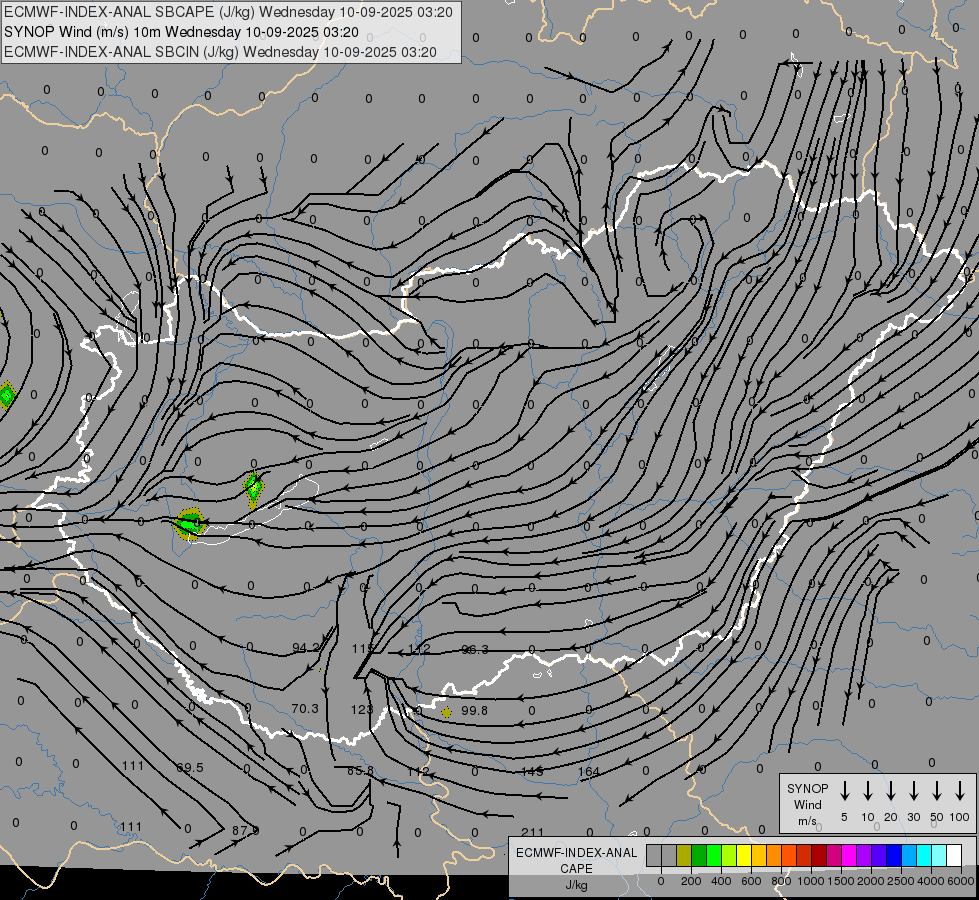Click the olive diamond beside 99.8

pos(446,712)
